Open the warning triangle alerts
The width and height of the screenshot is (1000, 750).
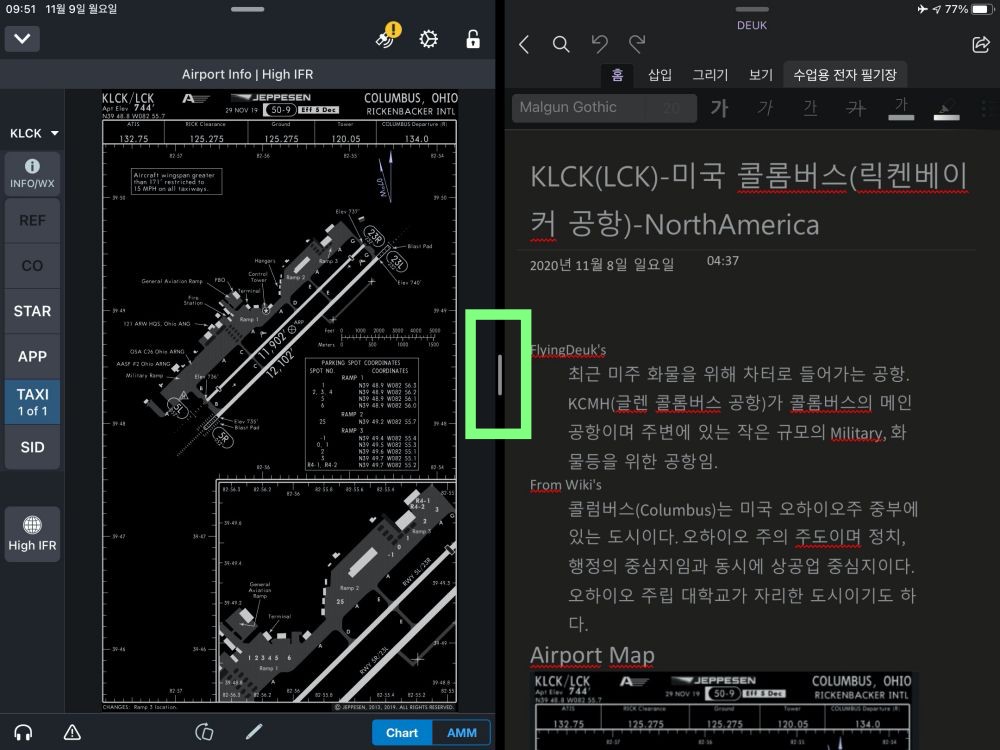[x=72, y=732]
